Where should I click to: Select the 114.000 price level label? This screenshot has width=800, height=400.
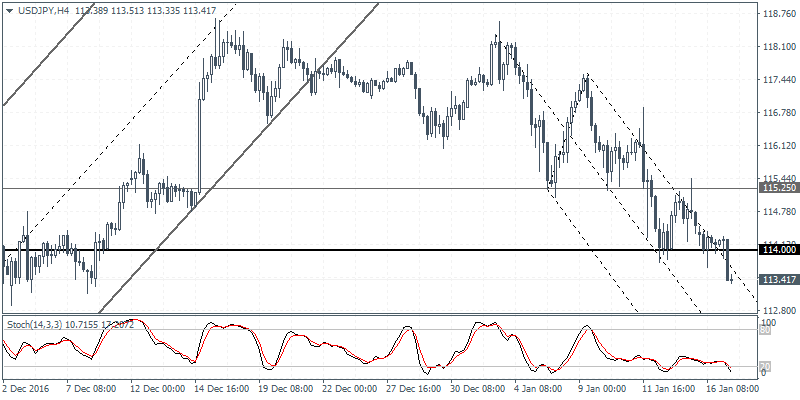(x=777, y=249)
